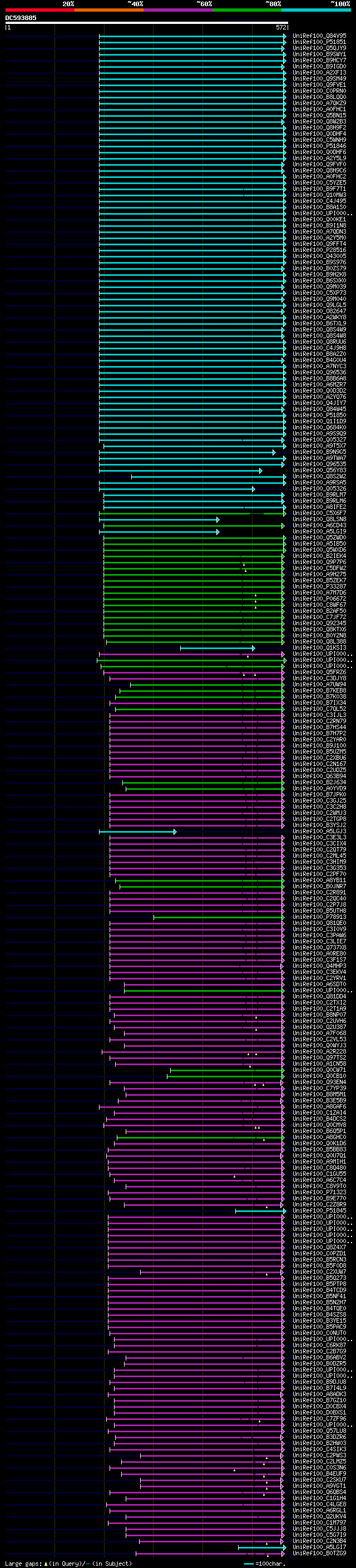Select the UniRef100_B0TZG9 label

coord(319,1553)
